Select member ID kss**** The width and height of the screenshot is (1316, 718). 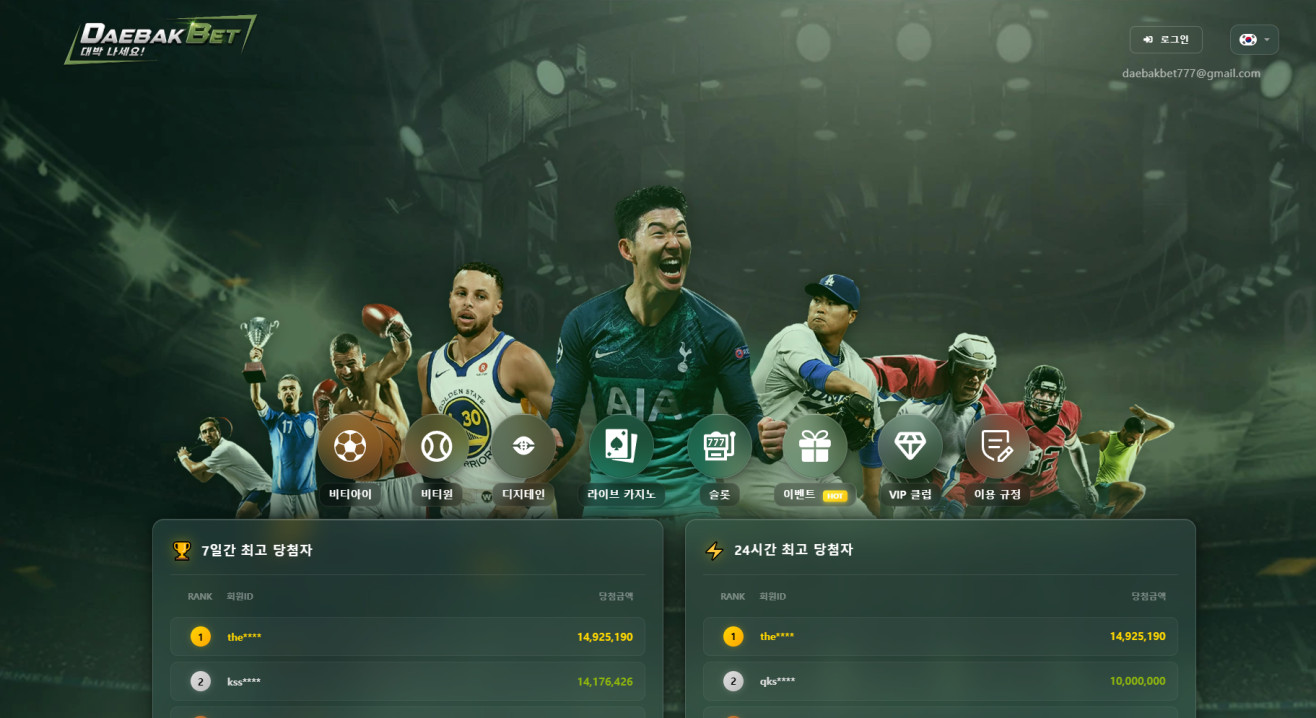(244, 681)
